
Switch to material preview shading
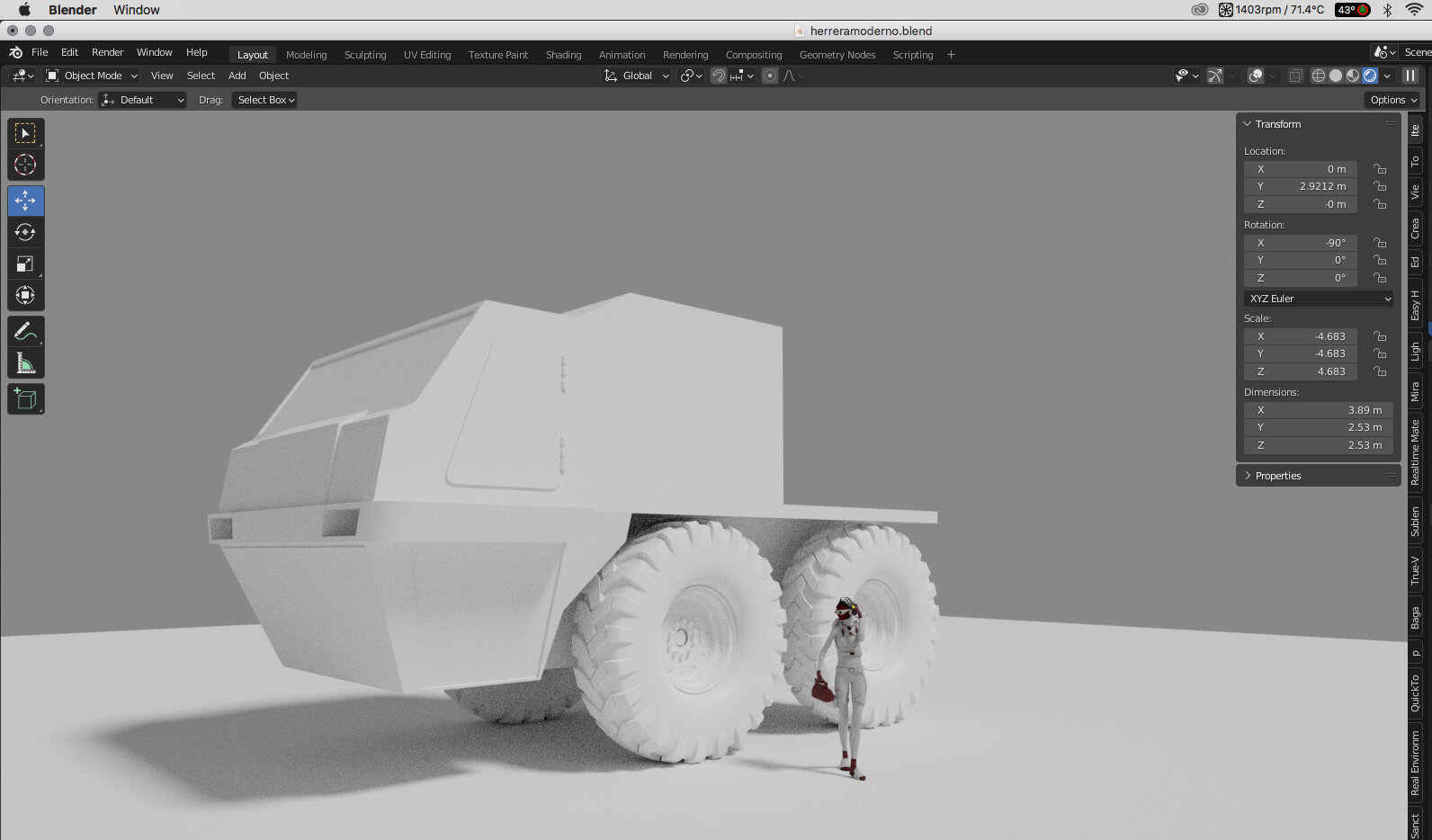1353,76
